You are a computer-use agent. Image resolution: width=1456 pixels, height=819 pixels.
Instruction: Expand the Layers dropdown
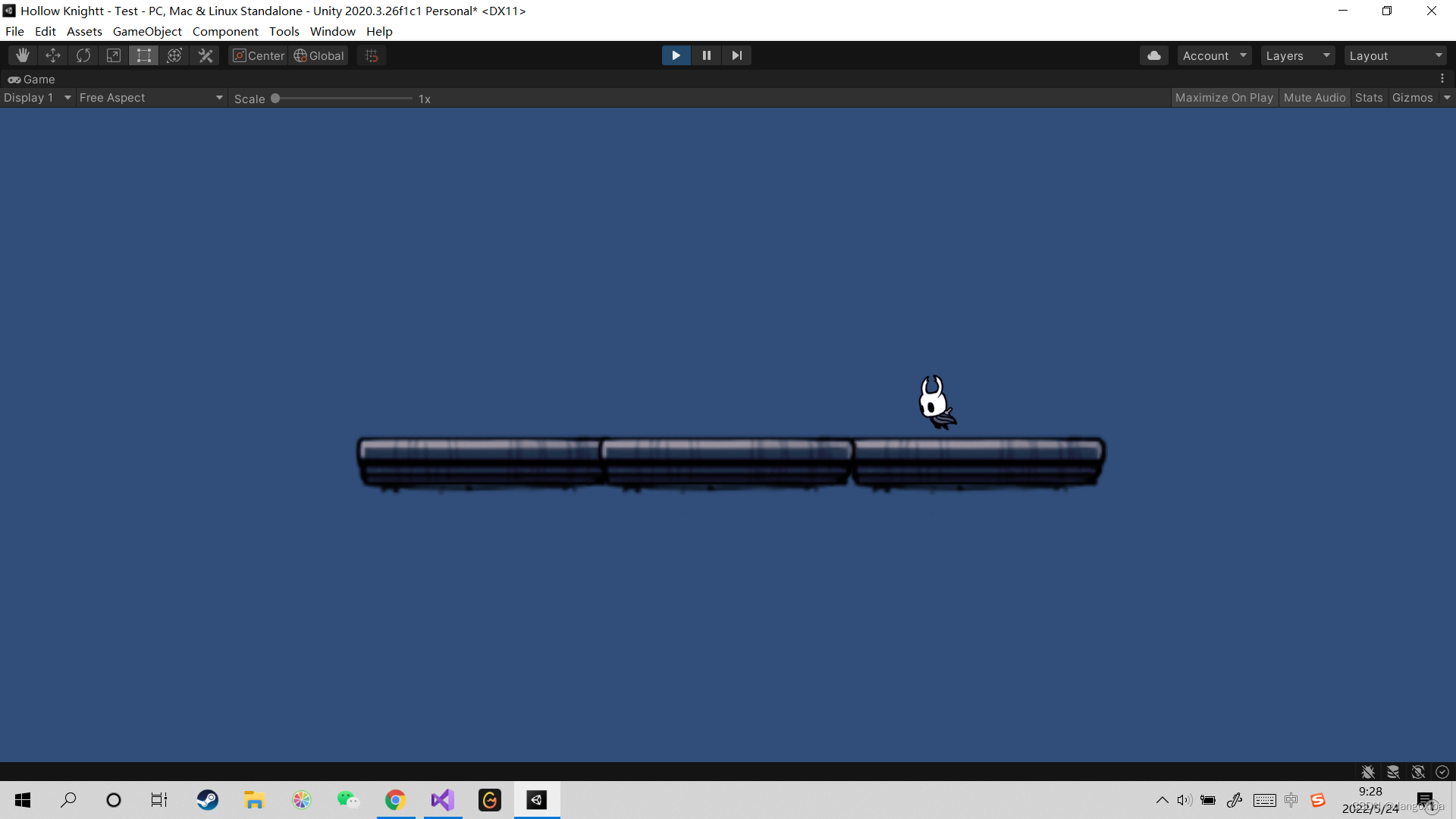[1298, 55]
